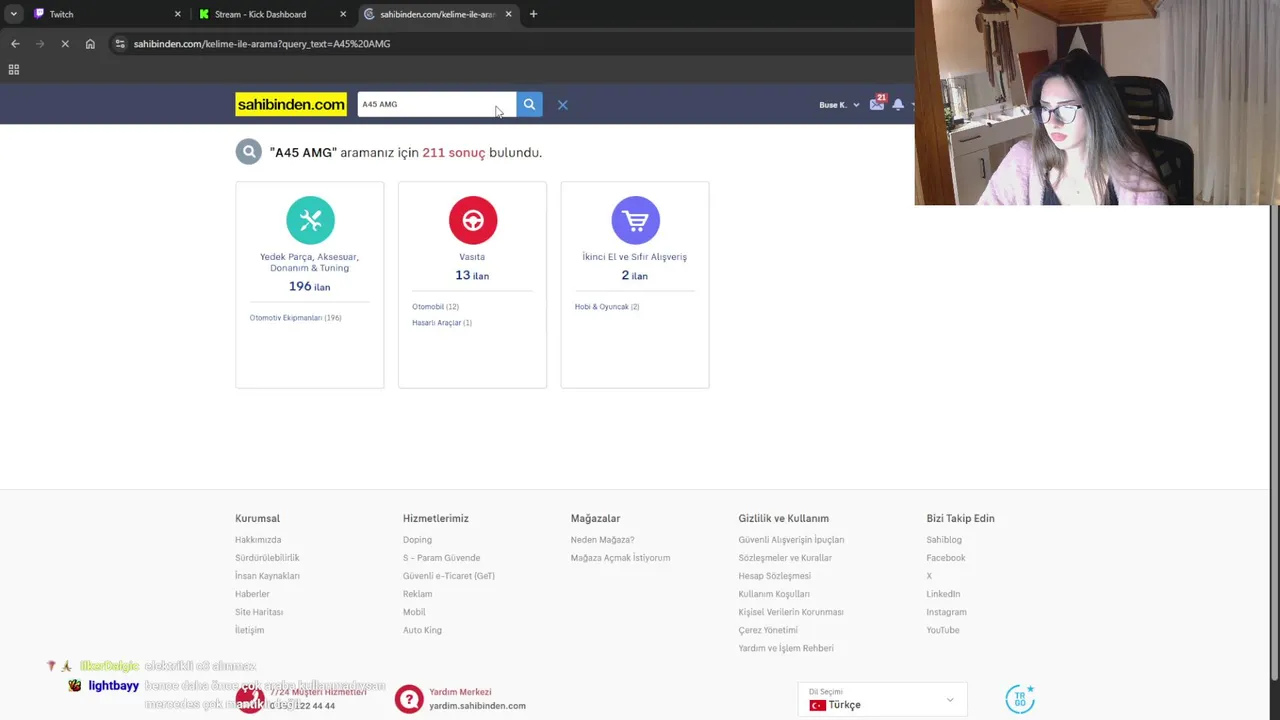Screen dimensions: 1280x720
Task: Click İkinci El shopping cart icon
Action: (635, 220)
